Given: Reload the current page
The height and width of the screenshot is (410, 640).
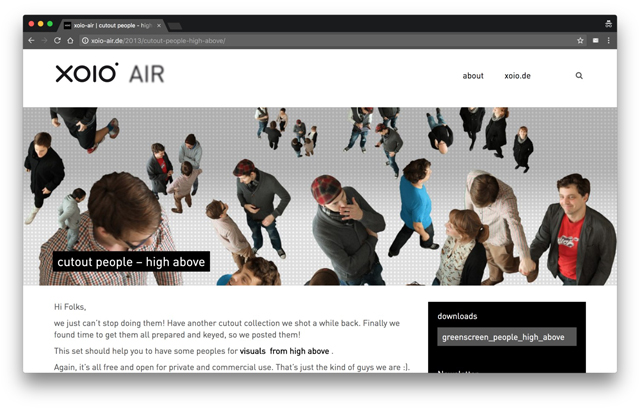Looking at the screenshot, I should tap(57, 41).
